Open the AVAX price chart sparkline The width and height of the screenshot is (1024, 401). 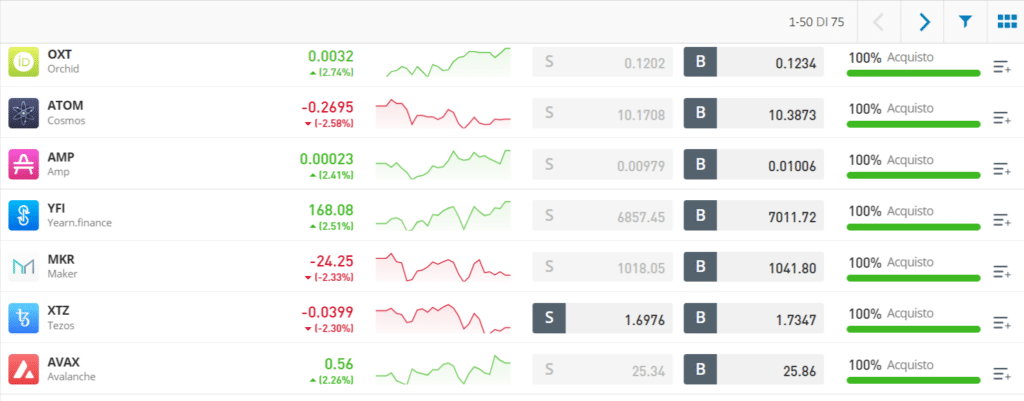[x=443, y=370]
